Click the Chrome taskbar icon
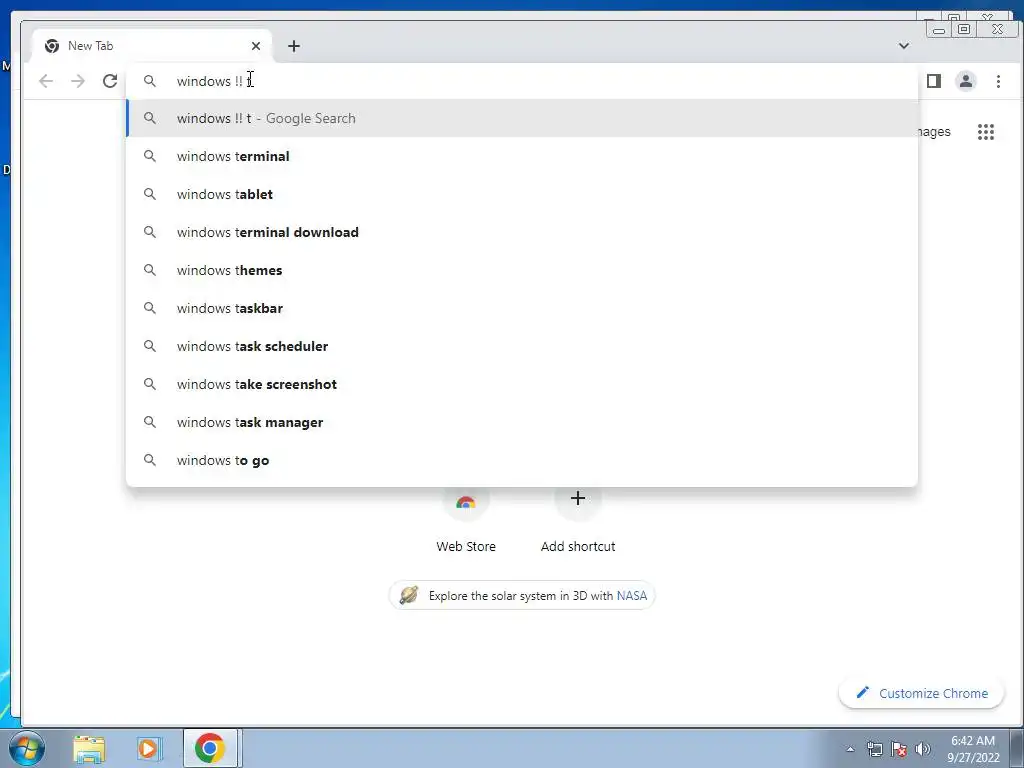Viewport: 1024px width, 768px height. [x=210, y=748]
